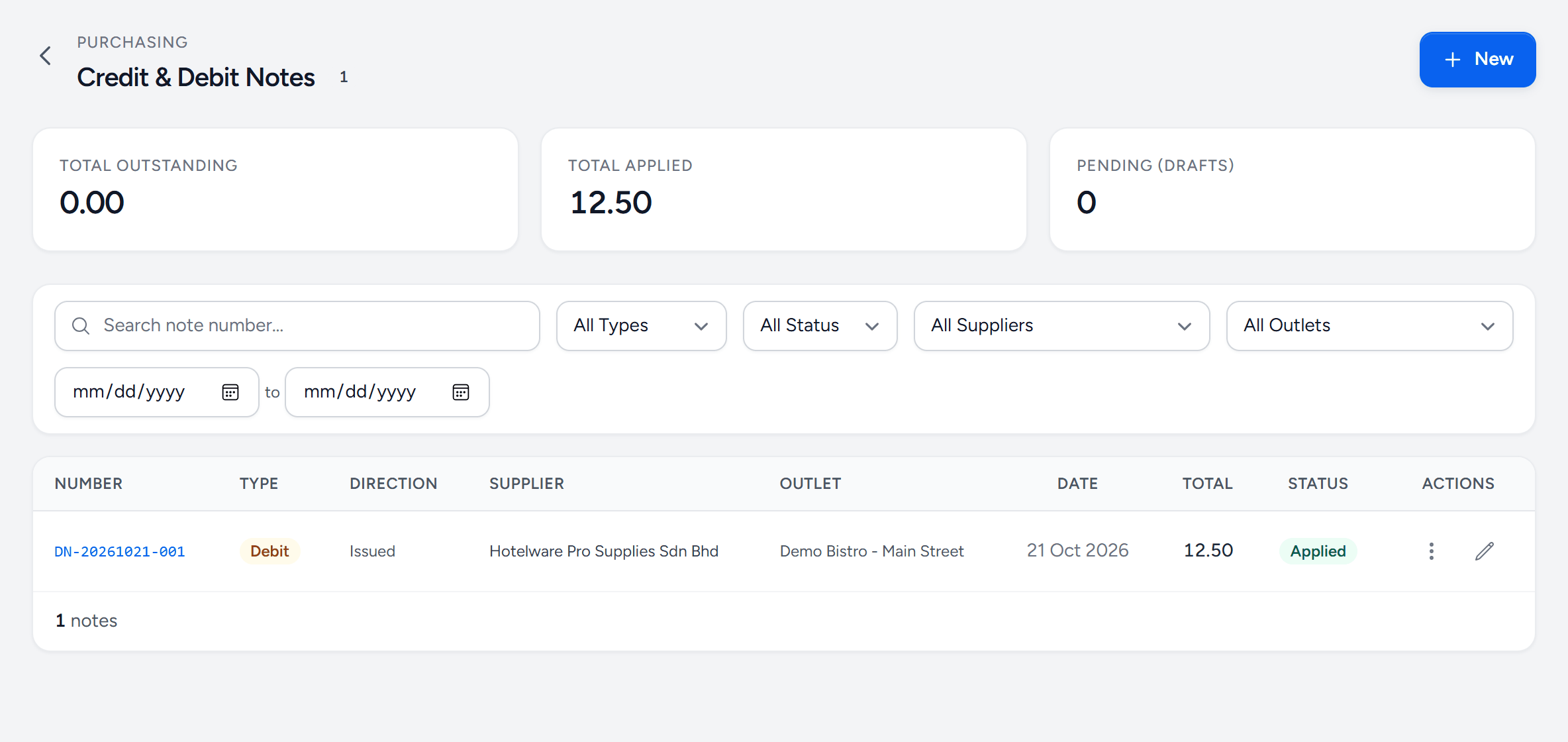Go back using the left chevron arrow
This screenshot has width=1568, height=742.
click(x=45, y=56)
